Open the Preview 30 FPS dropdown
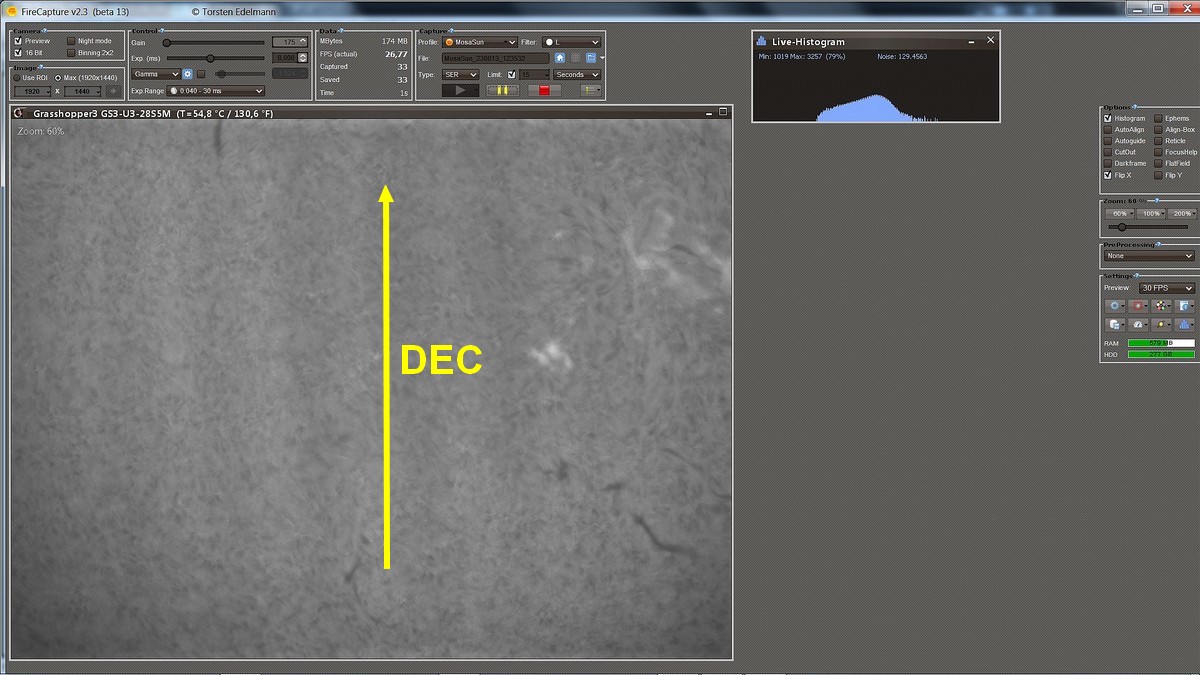Image resolution: width=1200 pixels, height=675 pixels. pos(1167,288)
